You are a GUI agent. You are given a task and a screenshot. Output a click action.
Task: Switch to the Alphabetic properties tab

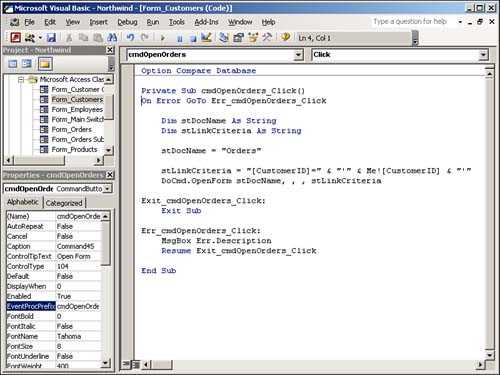coord(23,202)
